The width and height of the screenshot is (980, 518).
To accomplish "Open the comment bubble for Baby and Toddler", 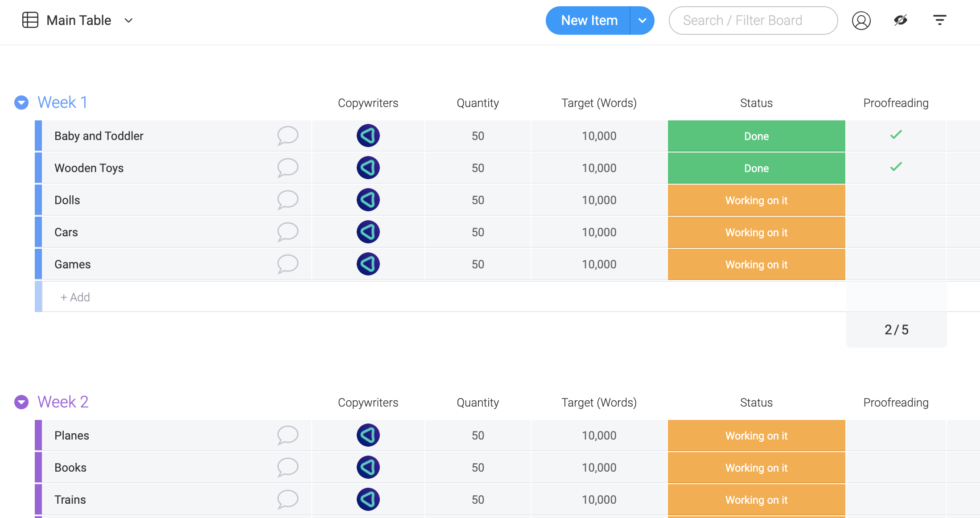I will point(288,136).
